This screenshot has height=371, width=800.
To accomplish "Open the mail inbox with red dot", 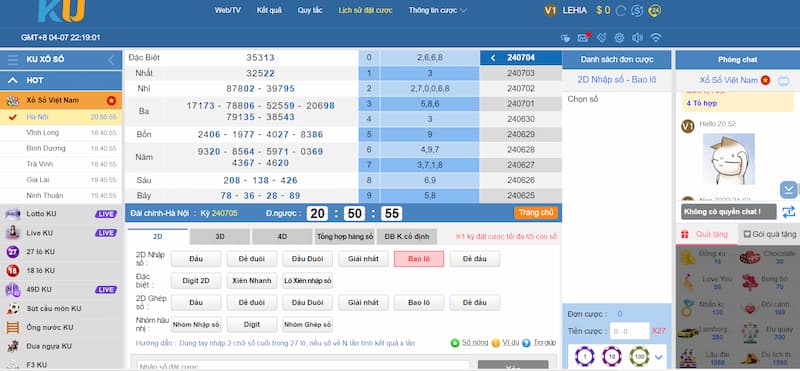I will [583, 38].
